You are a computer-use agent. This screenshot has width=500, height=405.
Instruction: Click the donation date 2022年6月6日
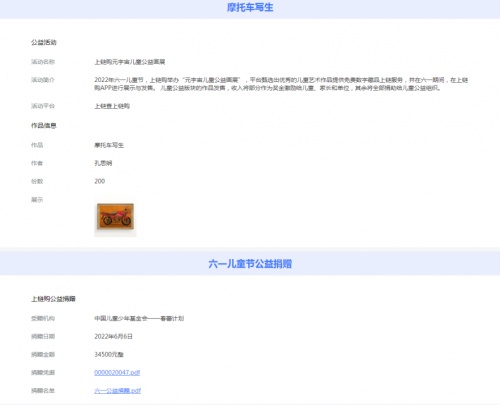point(113,336)
